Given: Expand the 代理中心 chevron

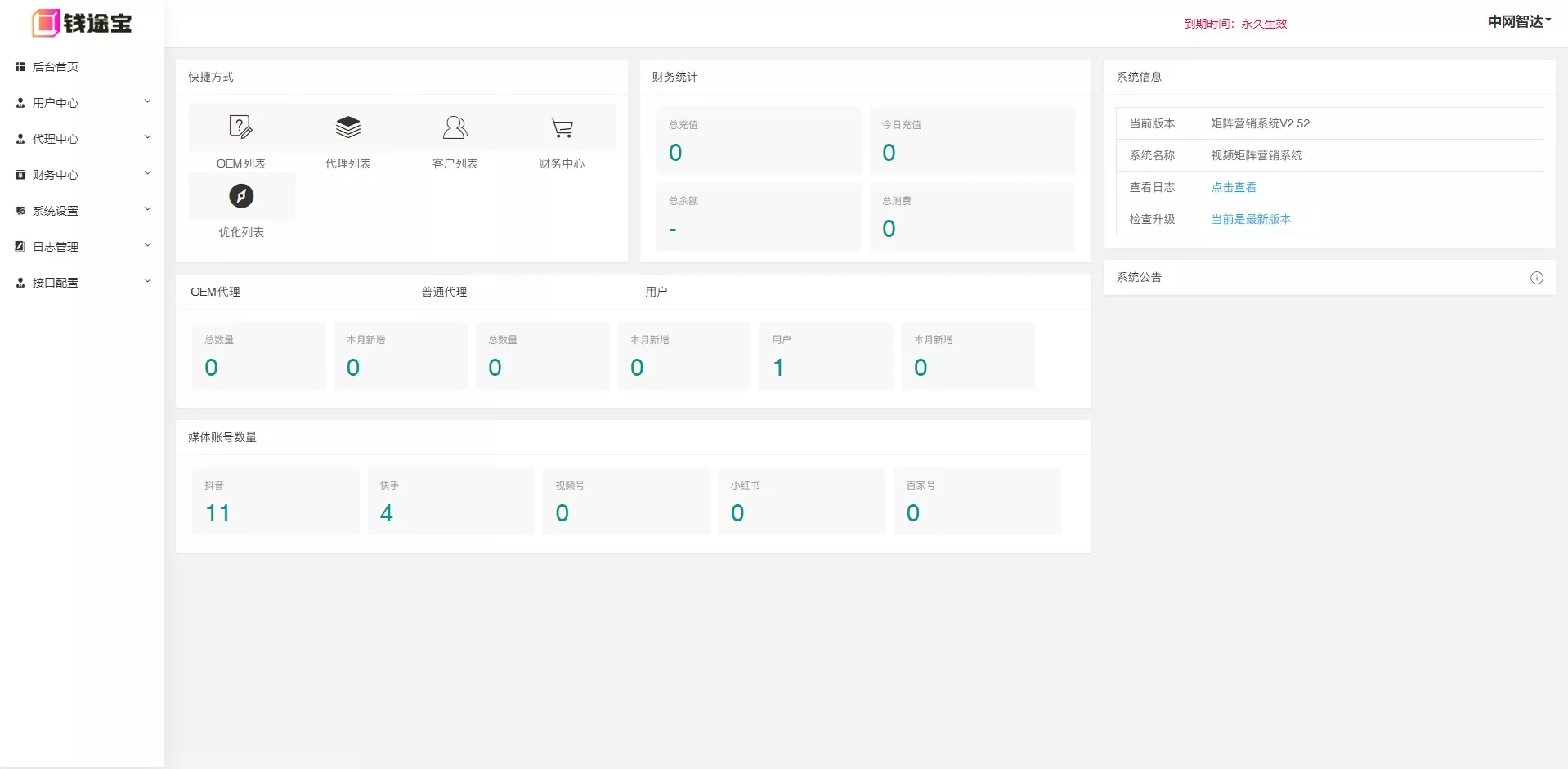Looking at the screenshot, I should pyautogui.click(x=147, y=137).
